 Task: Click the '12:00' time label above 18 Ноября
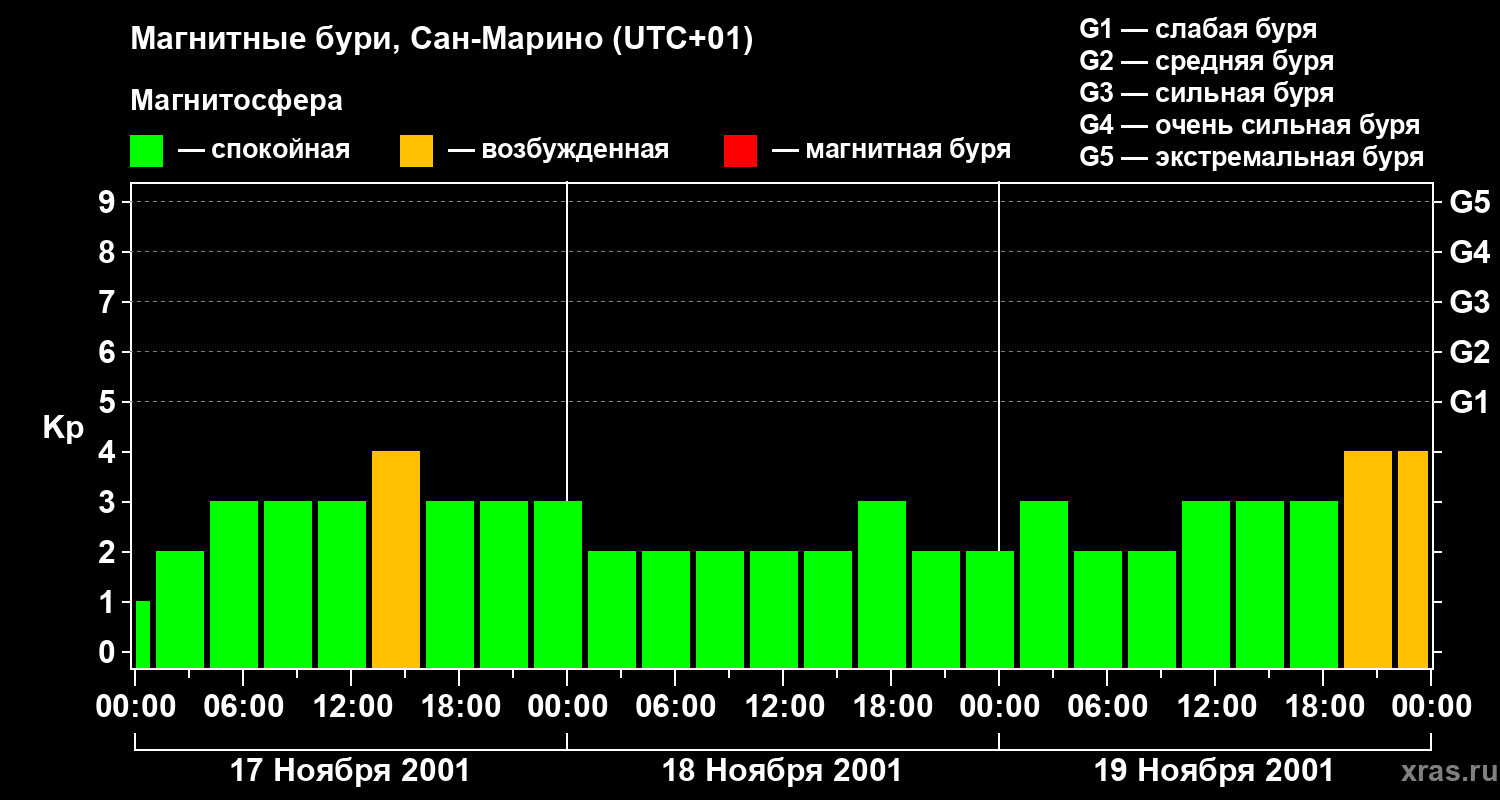click(x=783, y=706)
